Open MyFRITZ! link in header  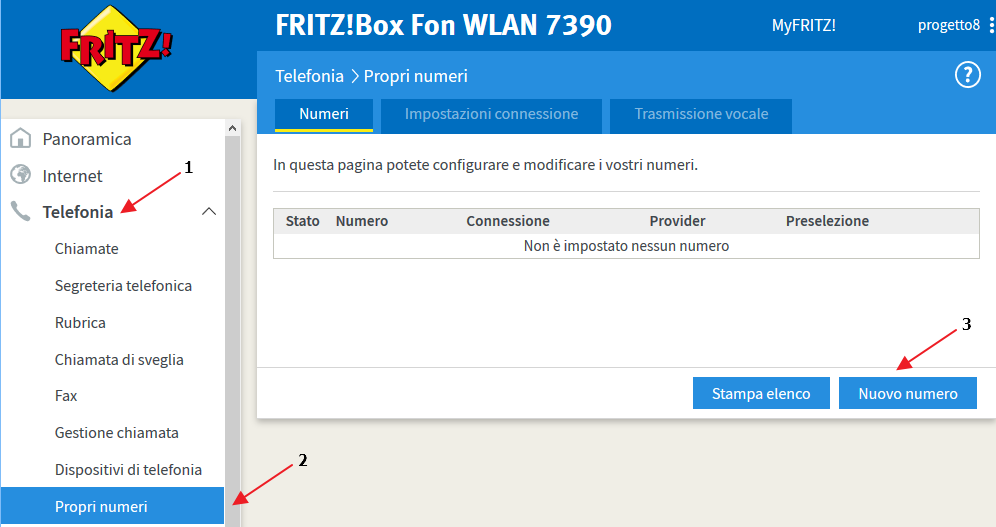click(804, 25)
